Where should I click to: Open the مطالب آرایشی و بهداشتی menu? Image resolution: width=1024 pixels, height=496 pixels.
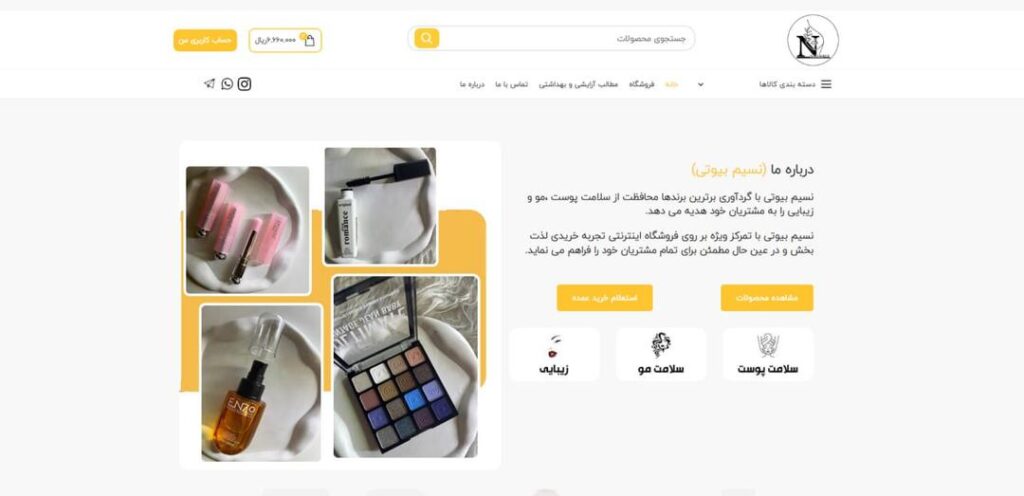click(x=578, y=84)
